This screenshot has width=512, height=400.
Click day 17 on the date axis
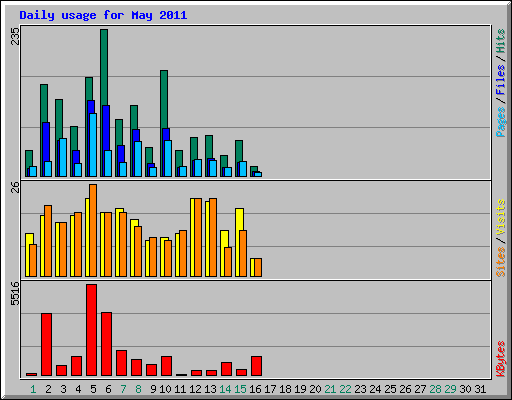point(270,389)
